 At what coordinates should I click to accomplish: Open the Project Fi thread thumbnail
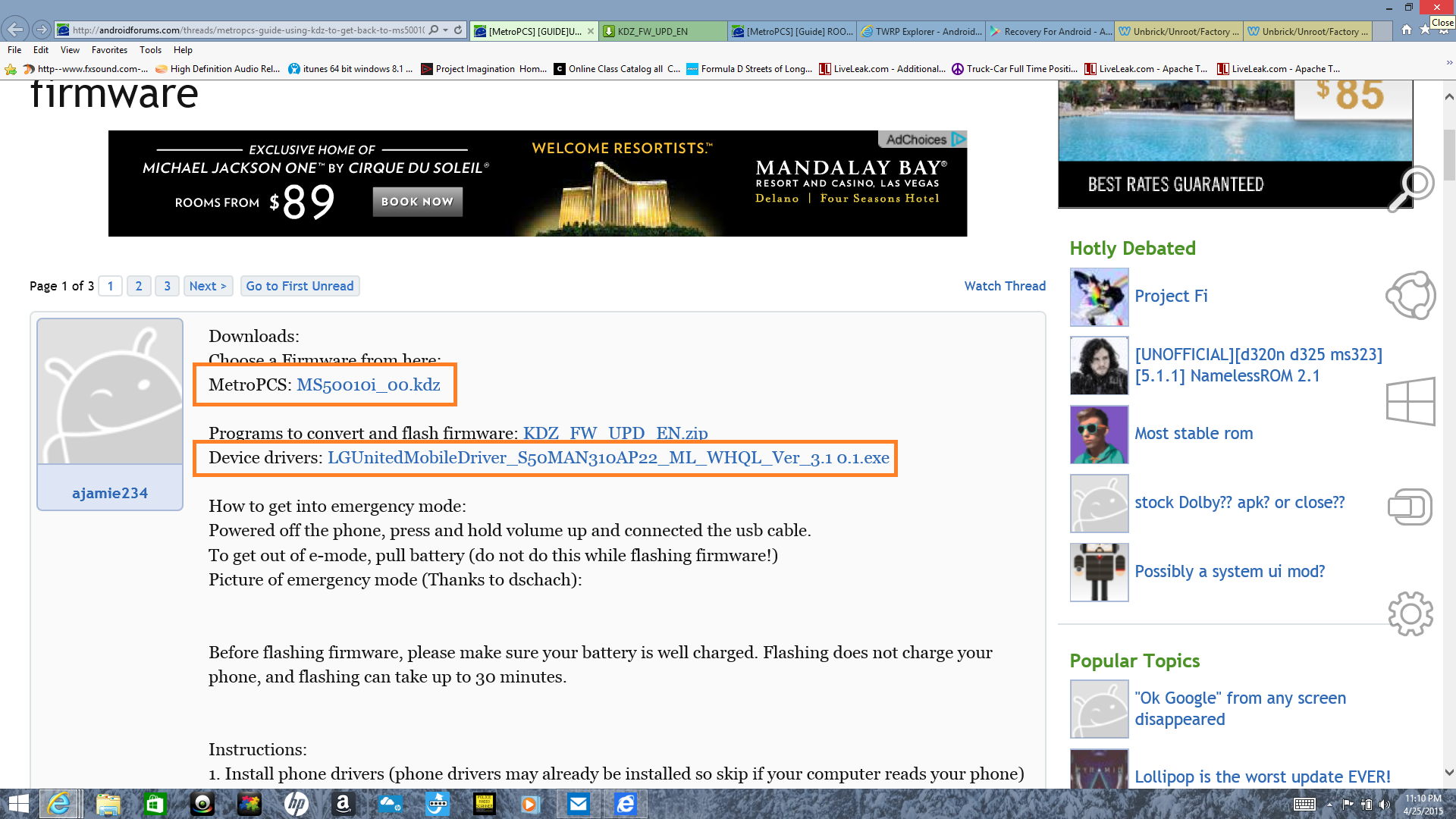(1099, 297)
